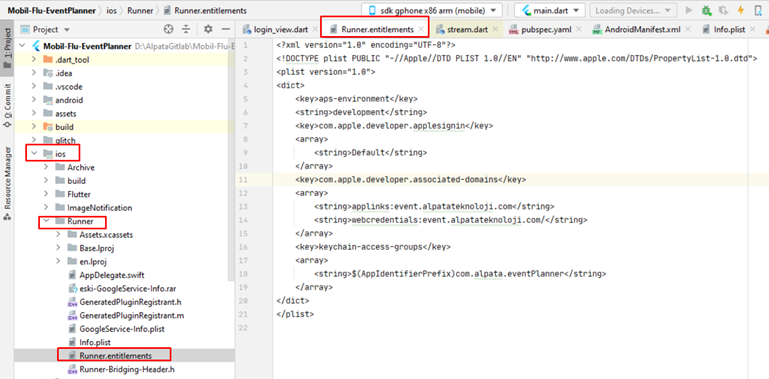Click the Flutter logo beside Mobil-Flu-EventPlanner root
Screen dimensions: 769x379
(36, 47)
